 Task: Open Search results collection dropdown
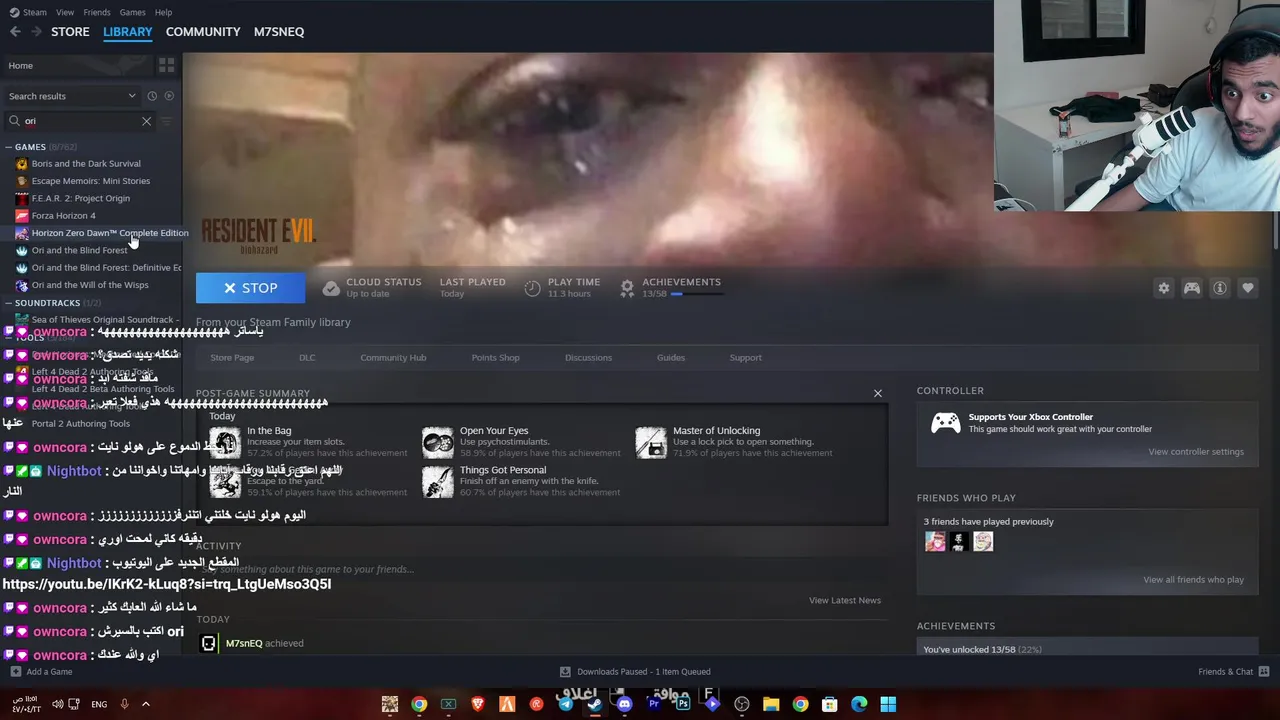(x=72, y=96)
